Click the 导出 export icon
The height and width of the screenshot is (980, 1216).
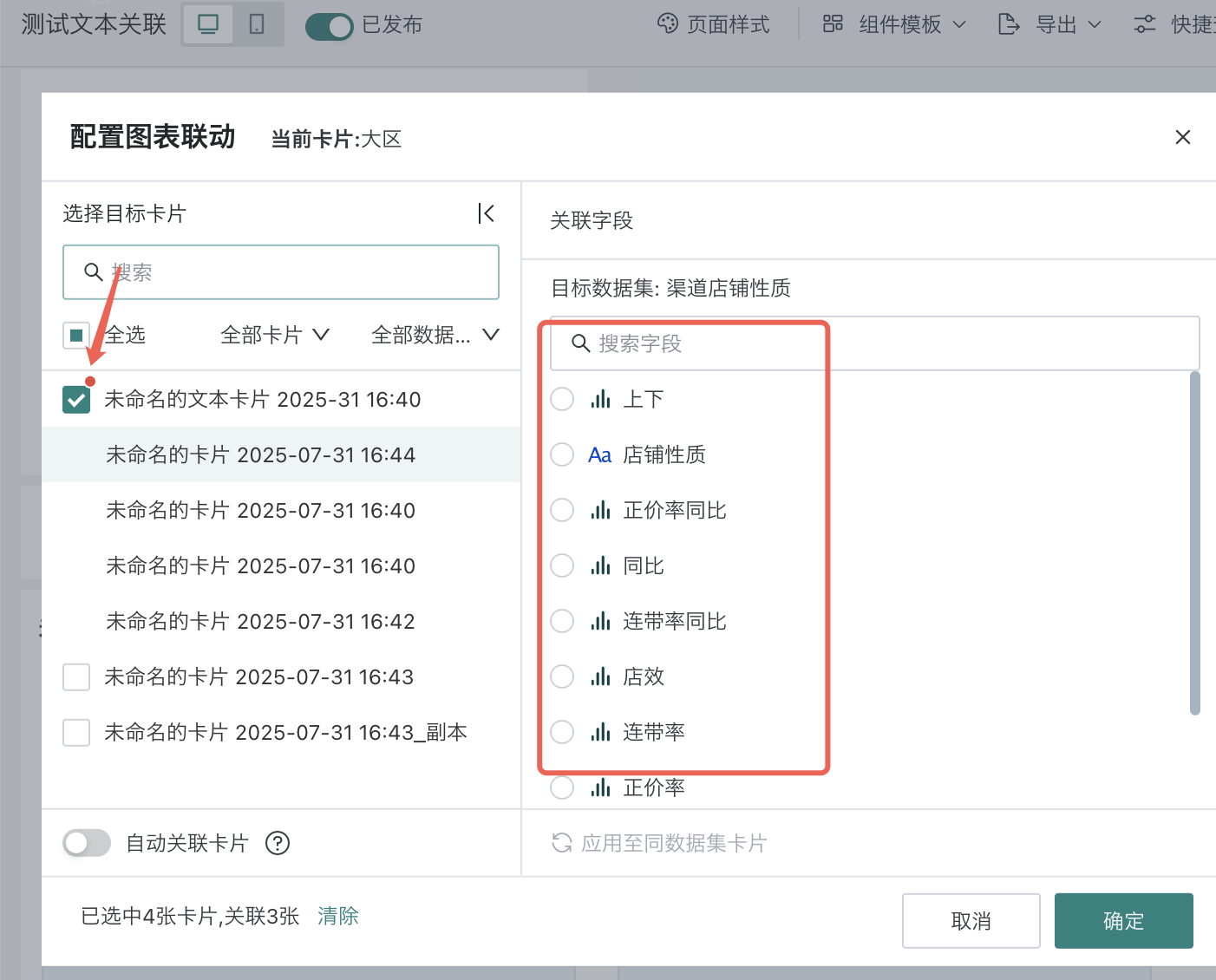tap(1009, 24)
